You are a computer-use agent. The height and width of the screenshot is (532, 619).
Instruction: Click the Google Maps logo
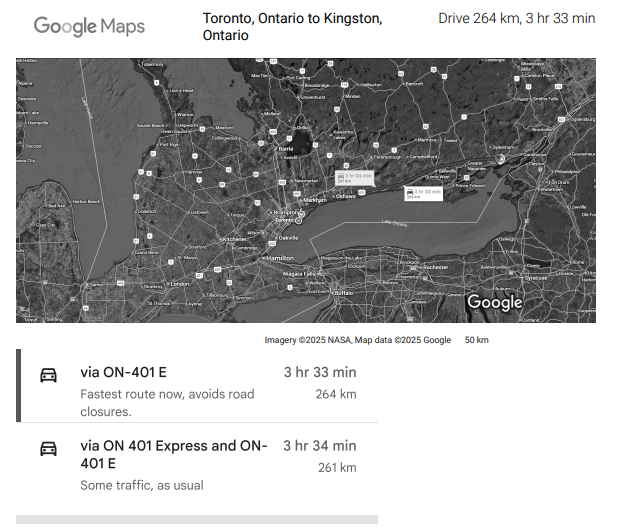point(89,26)
